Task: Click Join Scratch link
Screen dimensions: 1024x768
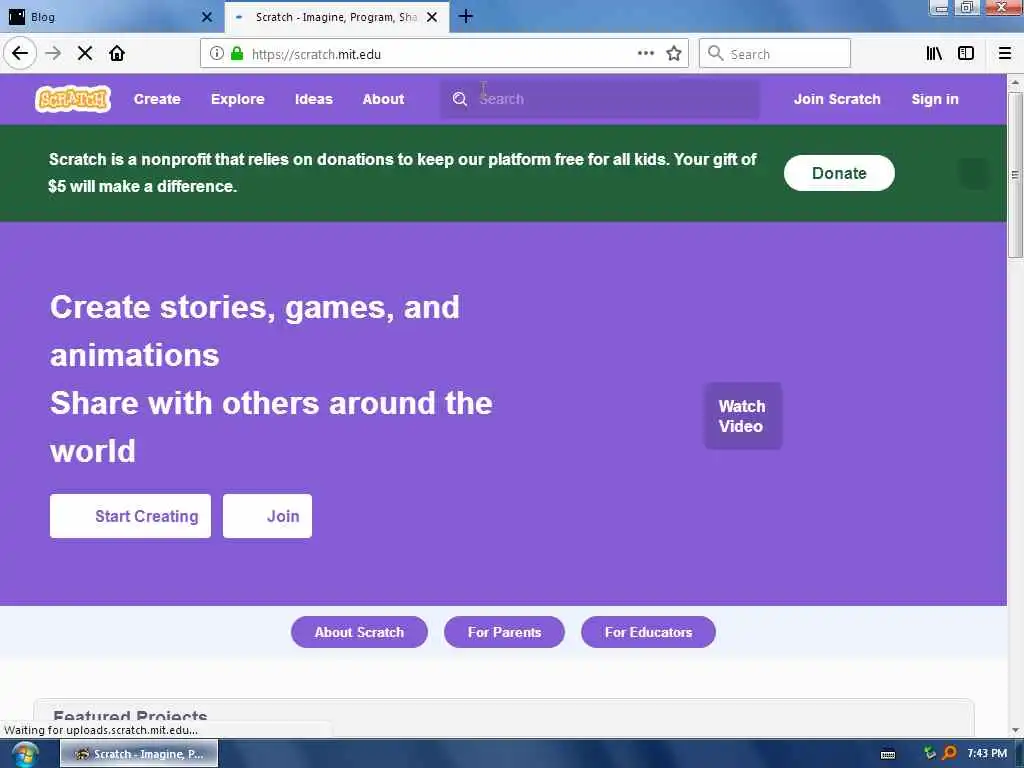Action: pos(837,99)
